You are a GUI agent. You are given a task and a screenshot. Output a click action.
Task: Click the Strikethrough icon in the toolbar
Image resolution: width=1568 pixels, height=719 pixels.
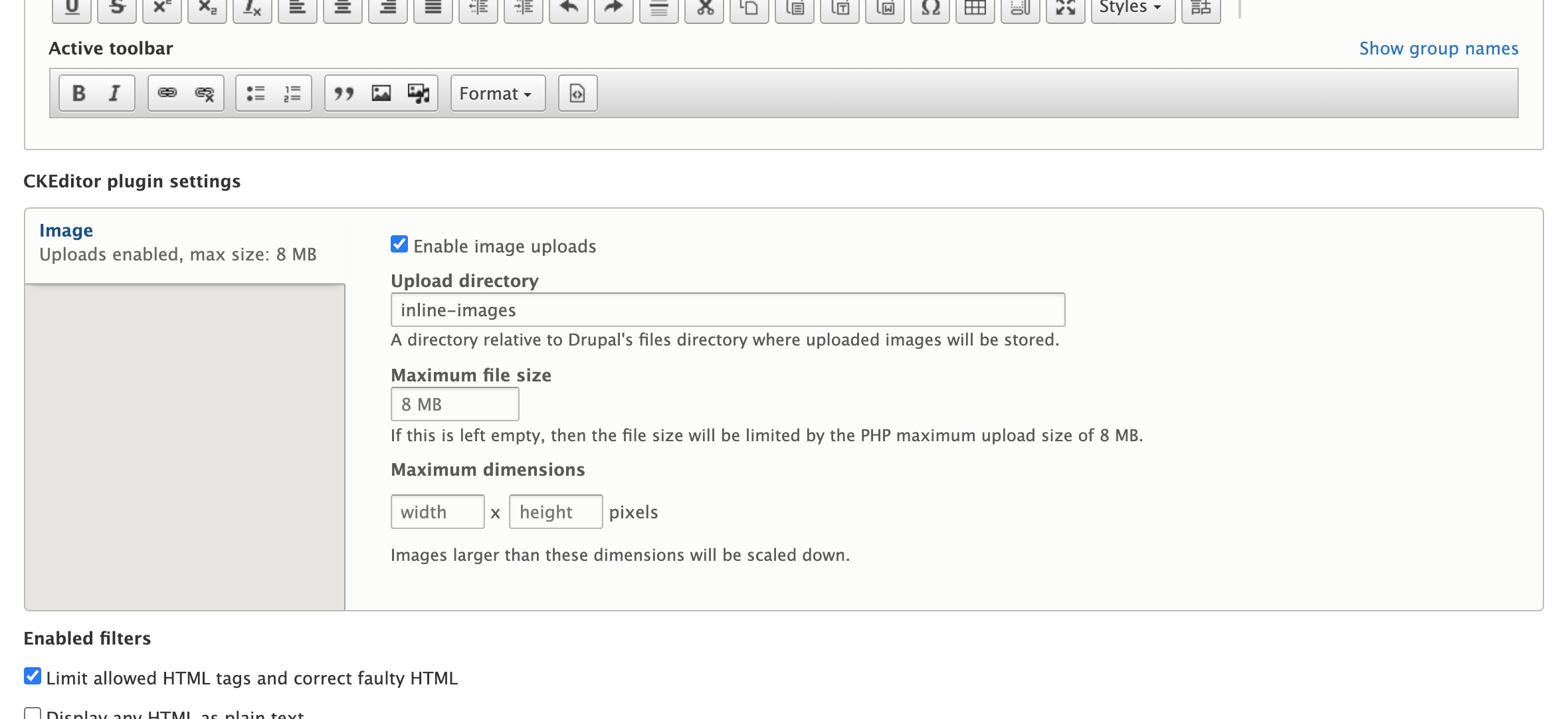coord(117,8)
